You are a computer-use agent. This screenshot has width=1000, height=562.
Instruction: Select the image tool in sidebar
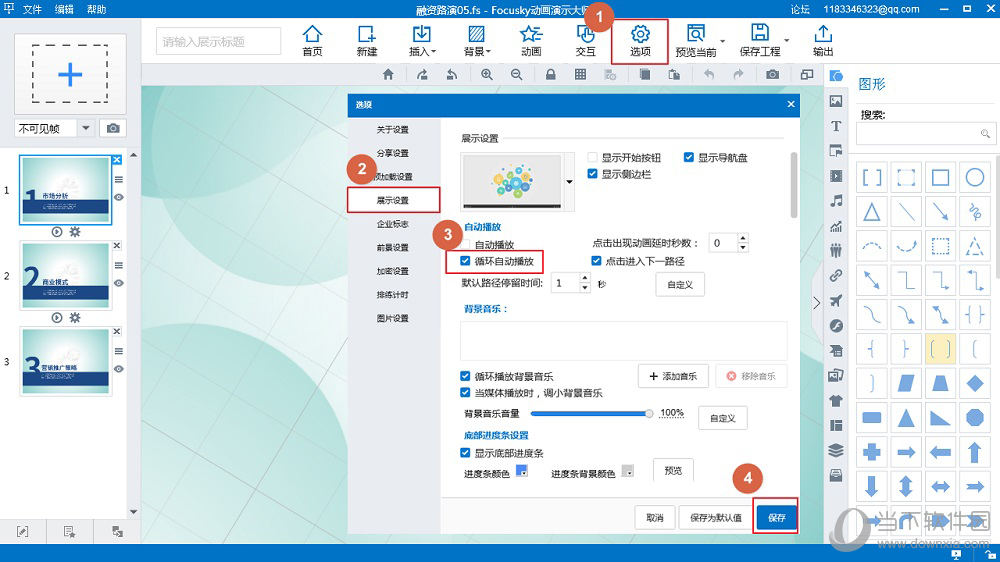coord(836,101)
